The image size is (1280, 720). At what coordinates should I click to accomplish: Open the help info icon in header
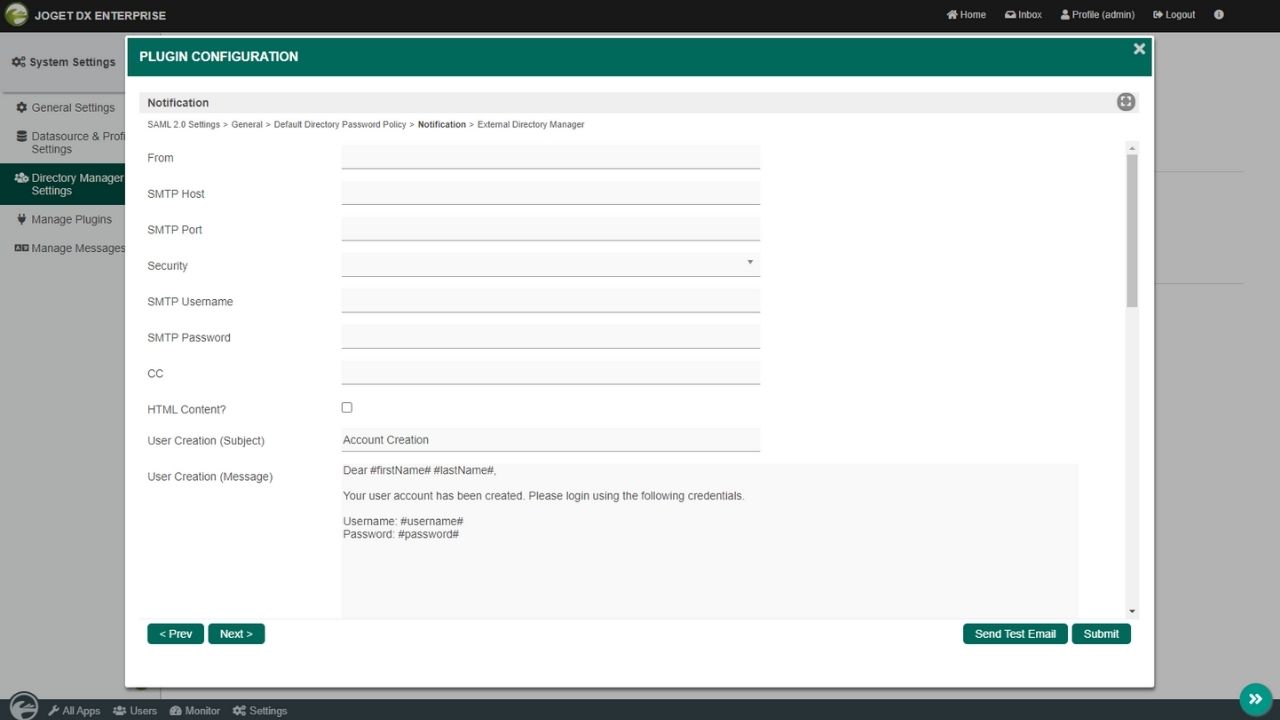point(1219,15)
